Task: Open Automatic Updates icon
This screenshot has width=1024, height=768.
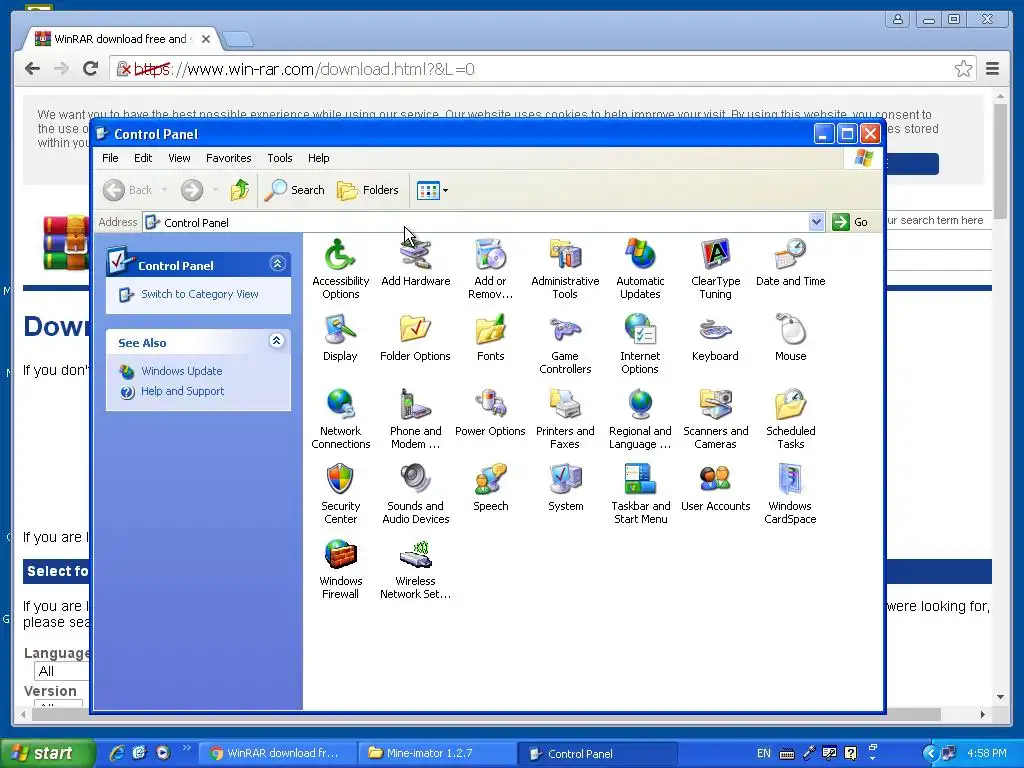Action: pyautogui.click(x=640, y=268)
